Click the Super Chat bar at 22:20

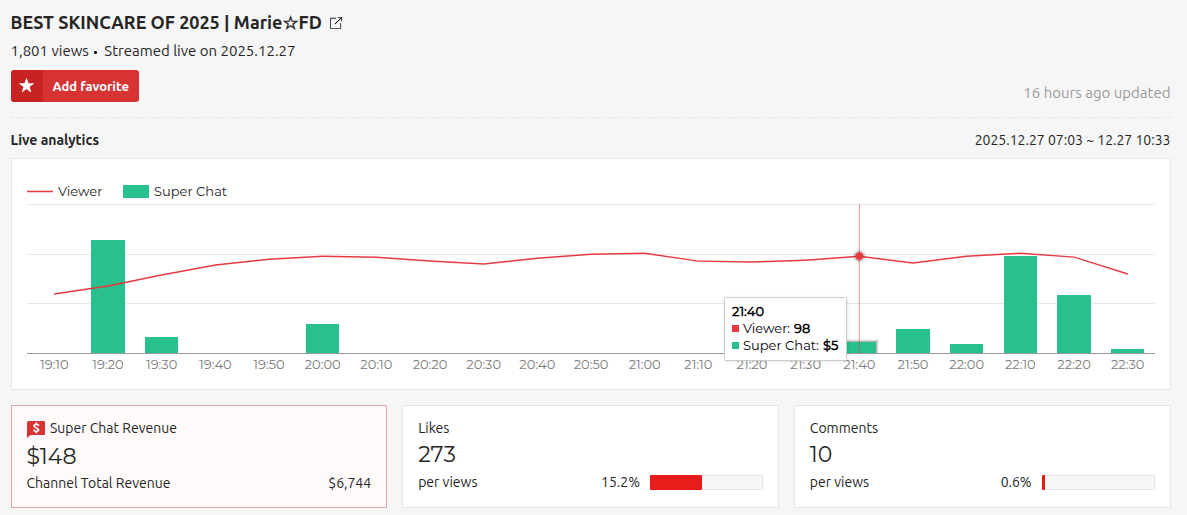pyautogui.click(x=1073, y=324)
